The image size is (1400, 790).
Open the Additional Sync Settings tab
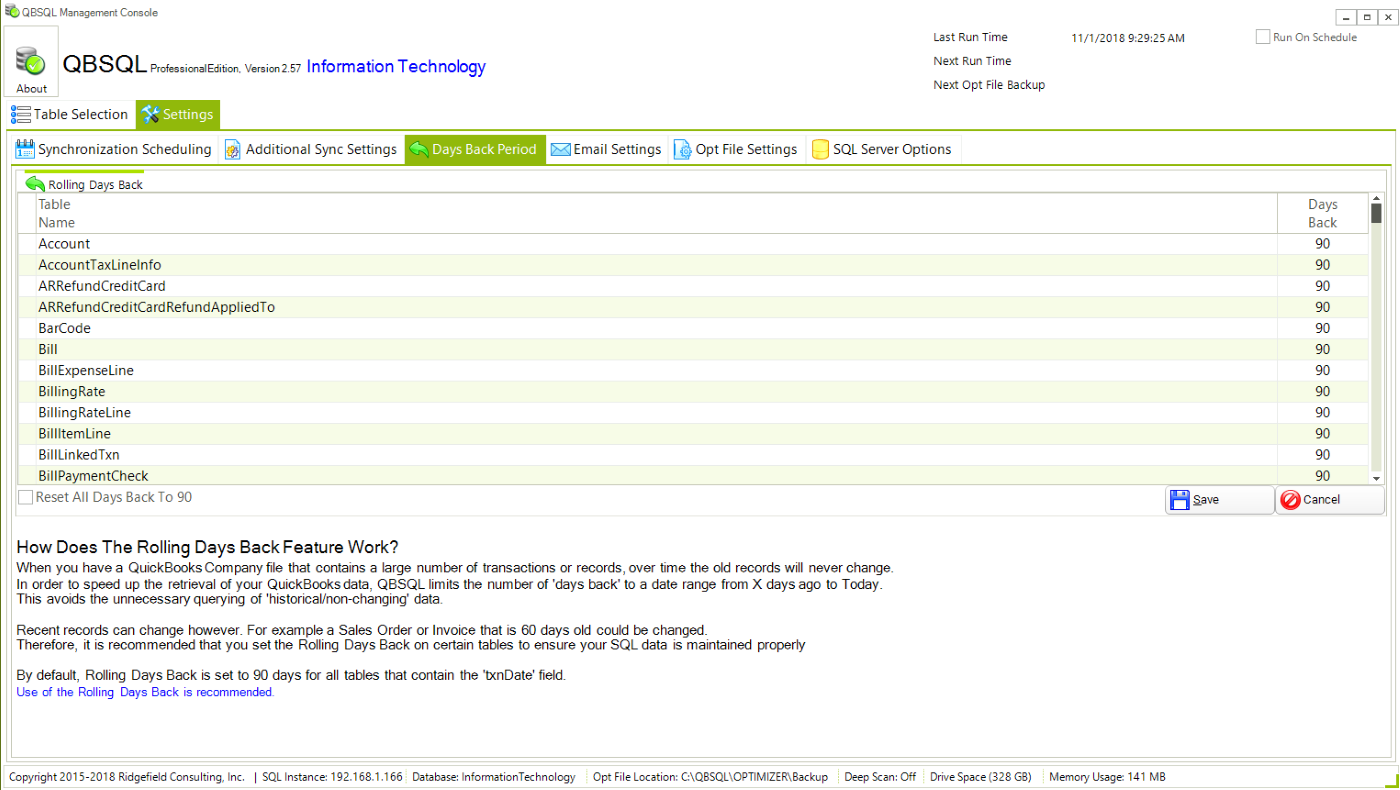(310, 150)
